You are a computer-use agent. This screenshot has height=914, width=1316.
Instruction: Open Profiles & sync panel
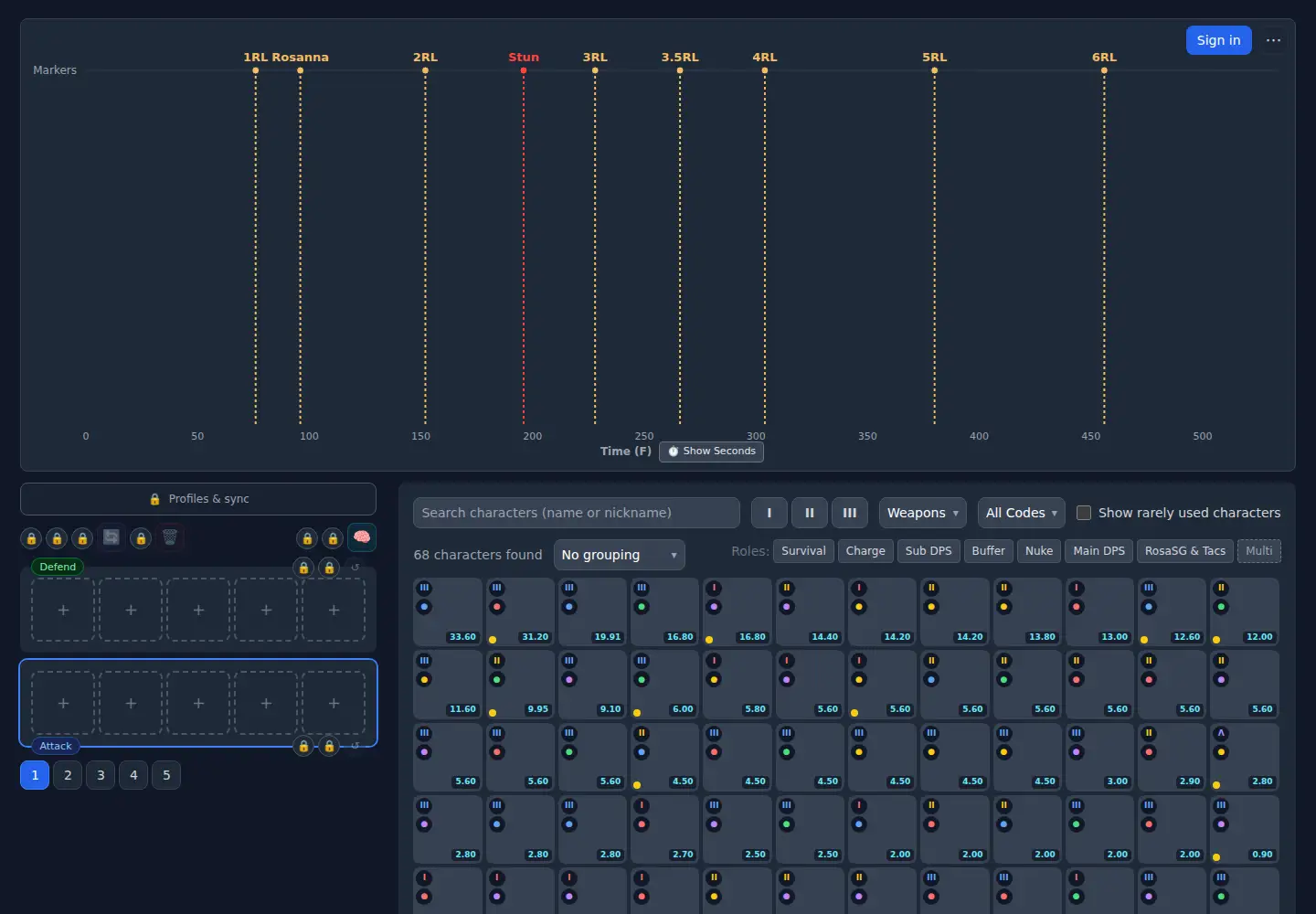198,499
